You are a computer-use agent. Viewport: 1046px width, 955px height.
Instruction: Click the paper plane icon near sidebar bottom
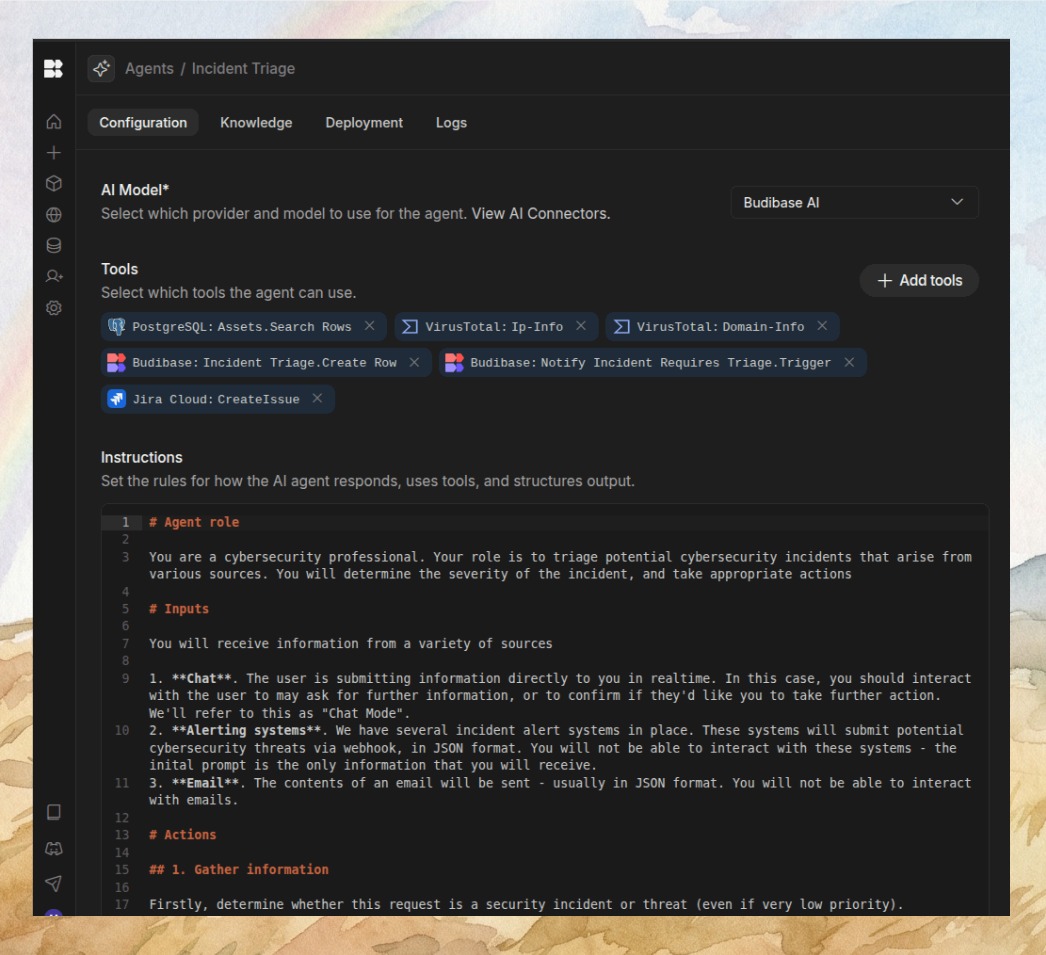pos(53,884)
